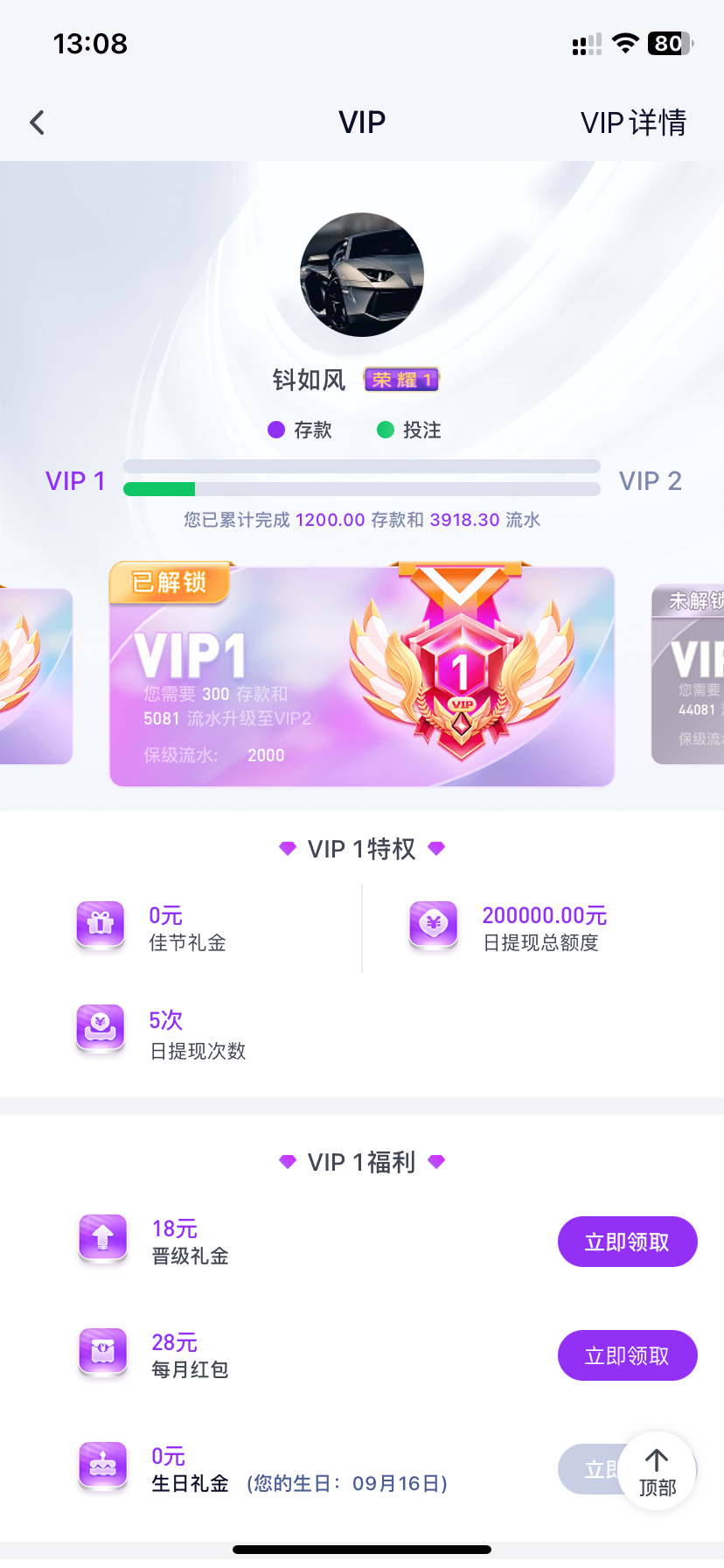Tap the daily withdrawal count icon

pos(101,1029)
